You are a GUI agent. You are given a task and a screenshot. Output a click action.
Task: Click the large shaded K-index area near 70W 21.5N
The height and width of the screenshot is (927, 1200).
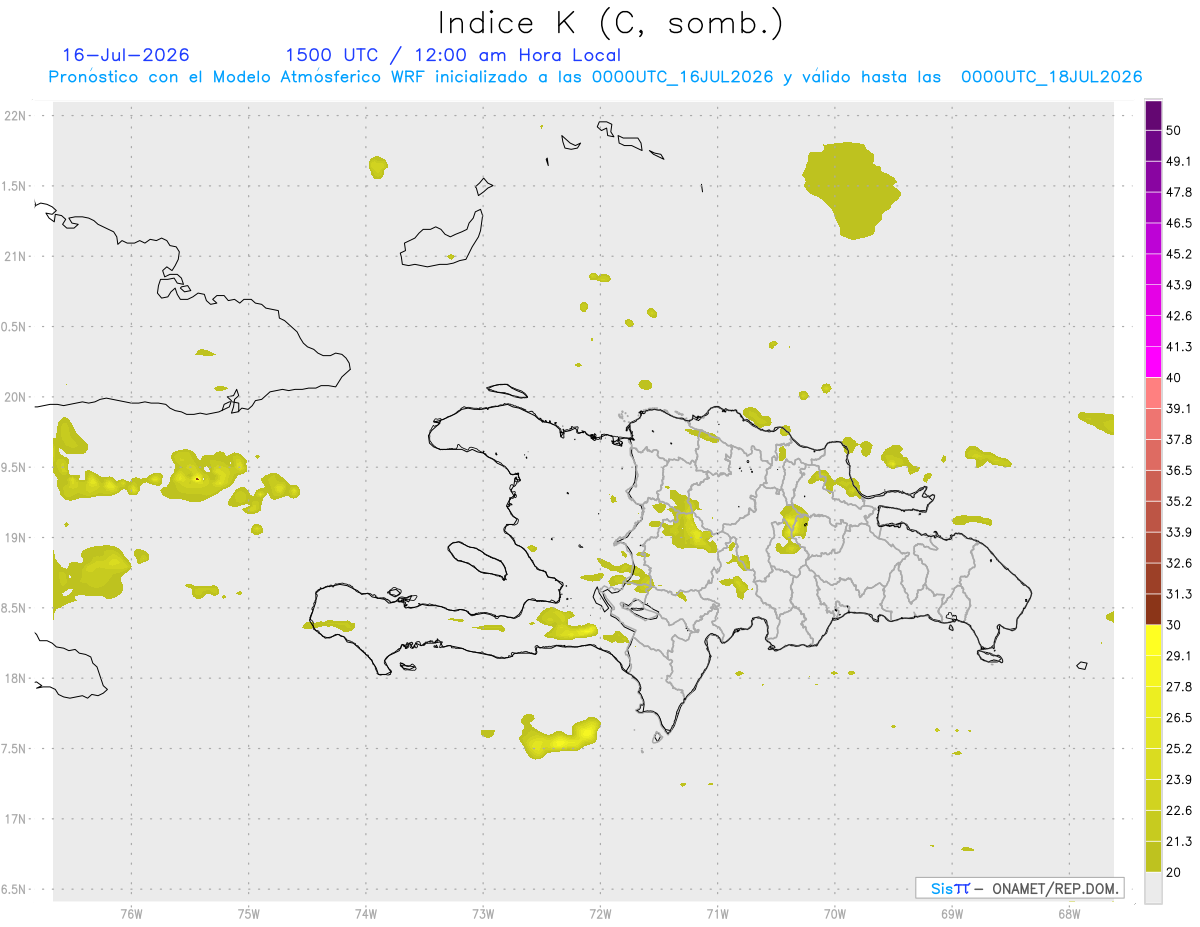point(850,190)
